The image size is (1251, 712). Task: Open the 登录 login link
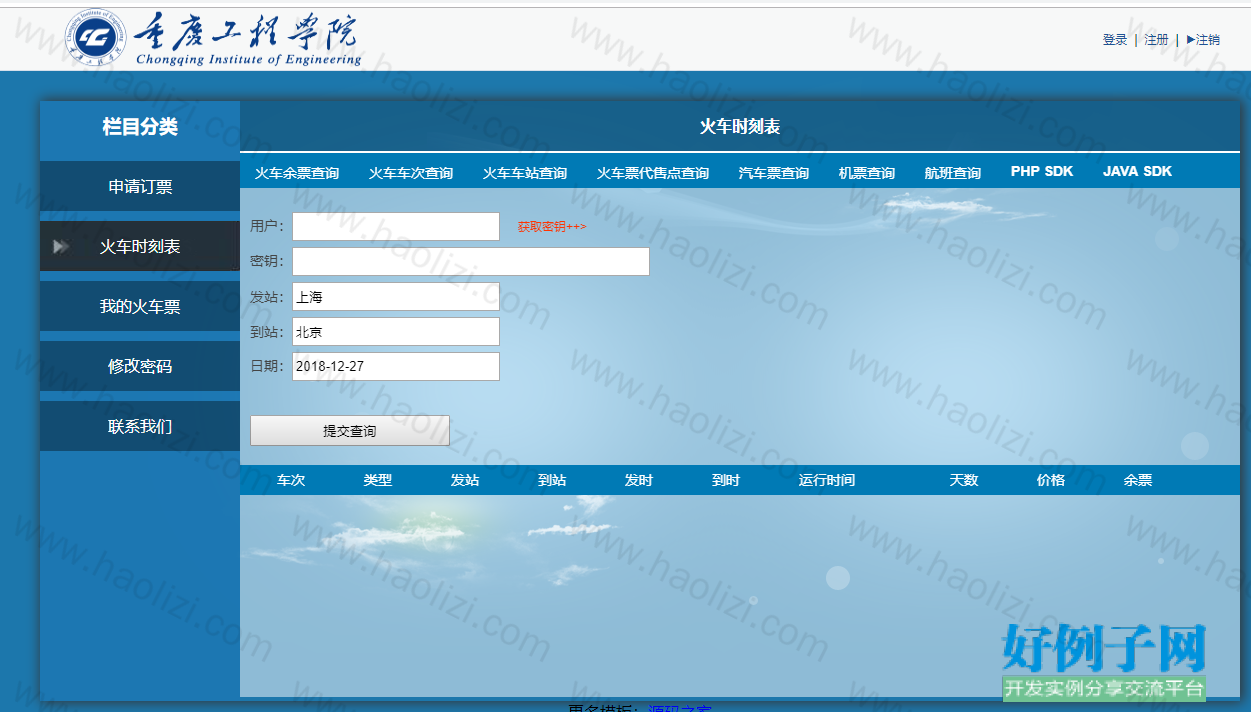pyautogui.click(x=1115, y=40)
